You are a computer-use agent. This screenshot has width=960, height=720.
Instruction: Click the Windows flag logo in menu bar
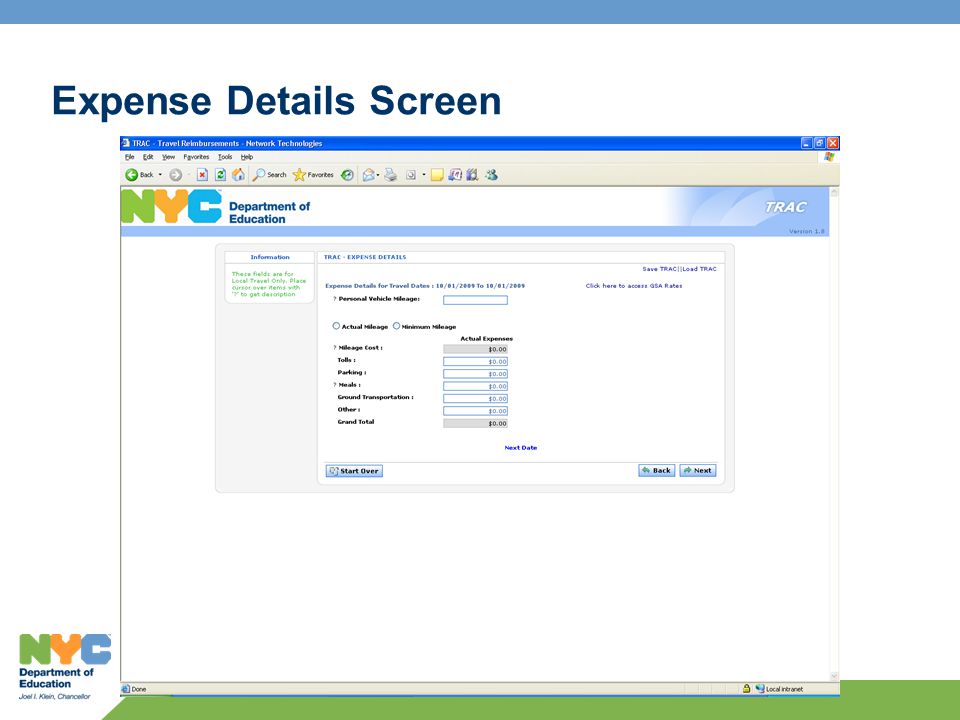pyautogui.click(x=829, y=157)
